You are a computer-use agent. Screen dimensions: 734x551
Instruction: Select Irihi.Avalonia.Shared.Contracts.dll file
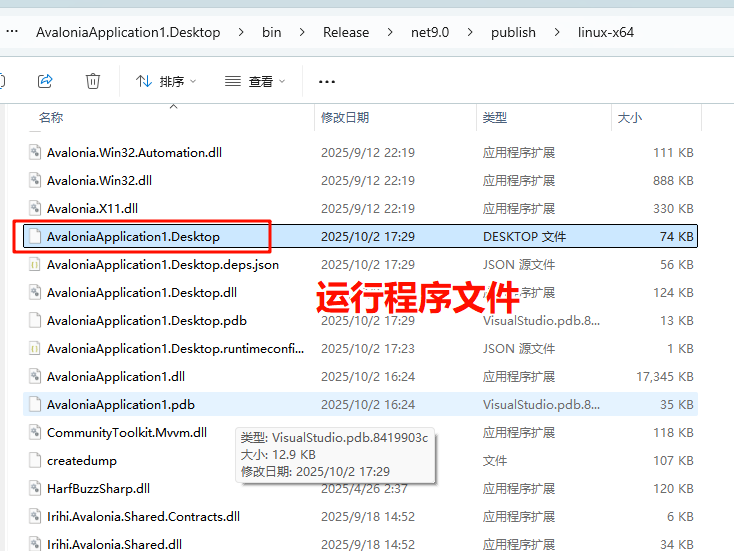click(x=360, y=517)
